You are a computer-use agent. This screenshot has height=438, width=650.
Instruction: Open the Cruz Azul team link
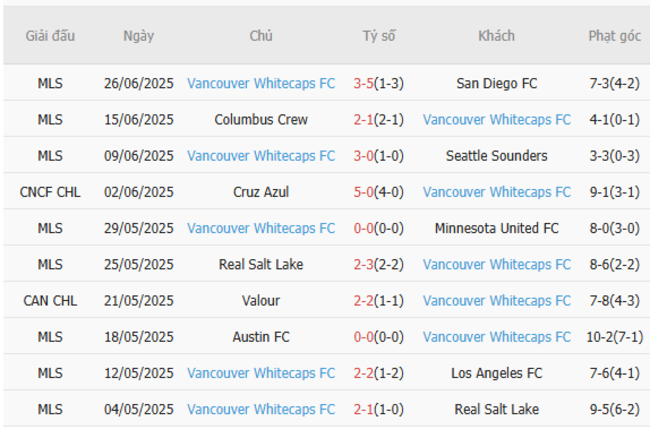261,192
